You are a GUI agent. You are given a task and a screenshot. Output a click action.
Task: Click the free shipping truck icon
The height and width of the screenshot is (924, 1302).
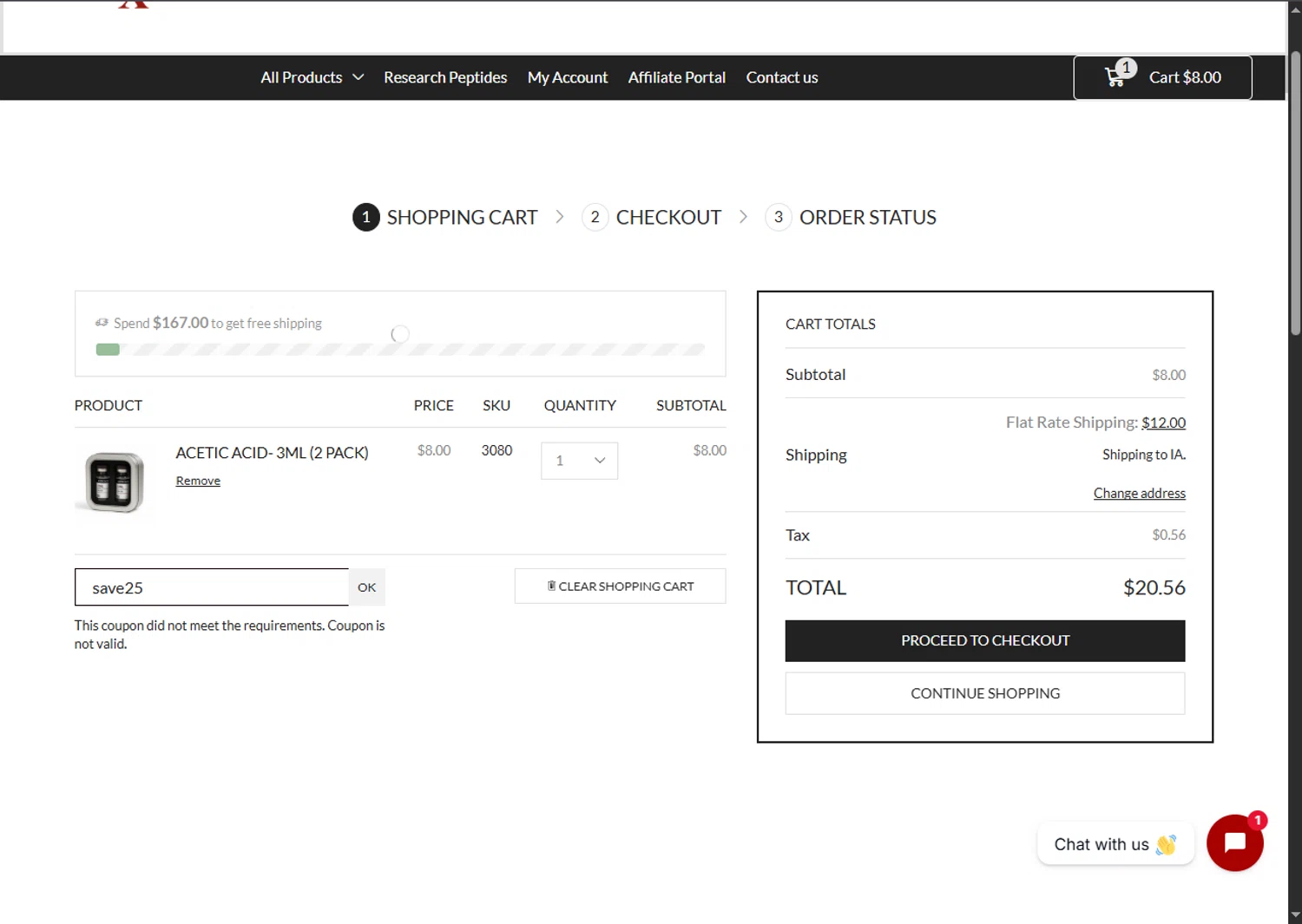[102, 323]
